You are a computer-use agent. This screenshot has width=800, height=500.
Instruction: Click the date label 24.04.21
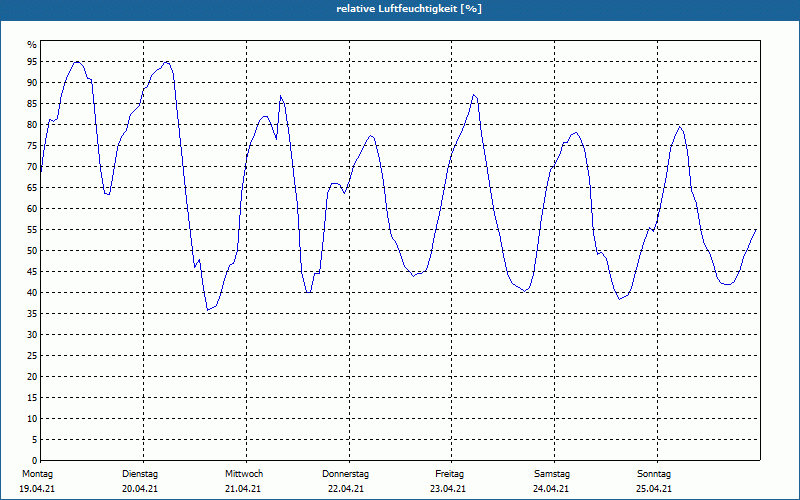[551, 489]
